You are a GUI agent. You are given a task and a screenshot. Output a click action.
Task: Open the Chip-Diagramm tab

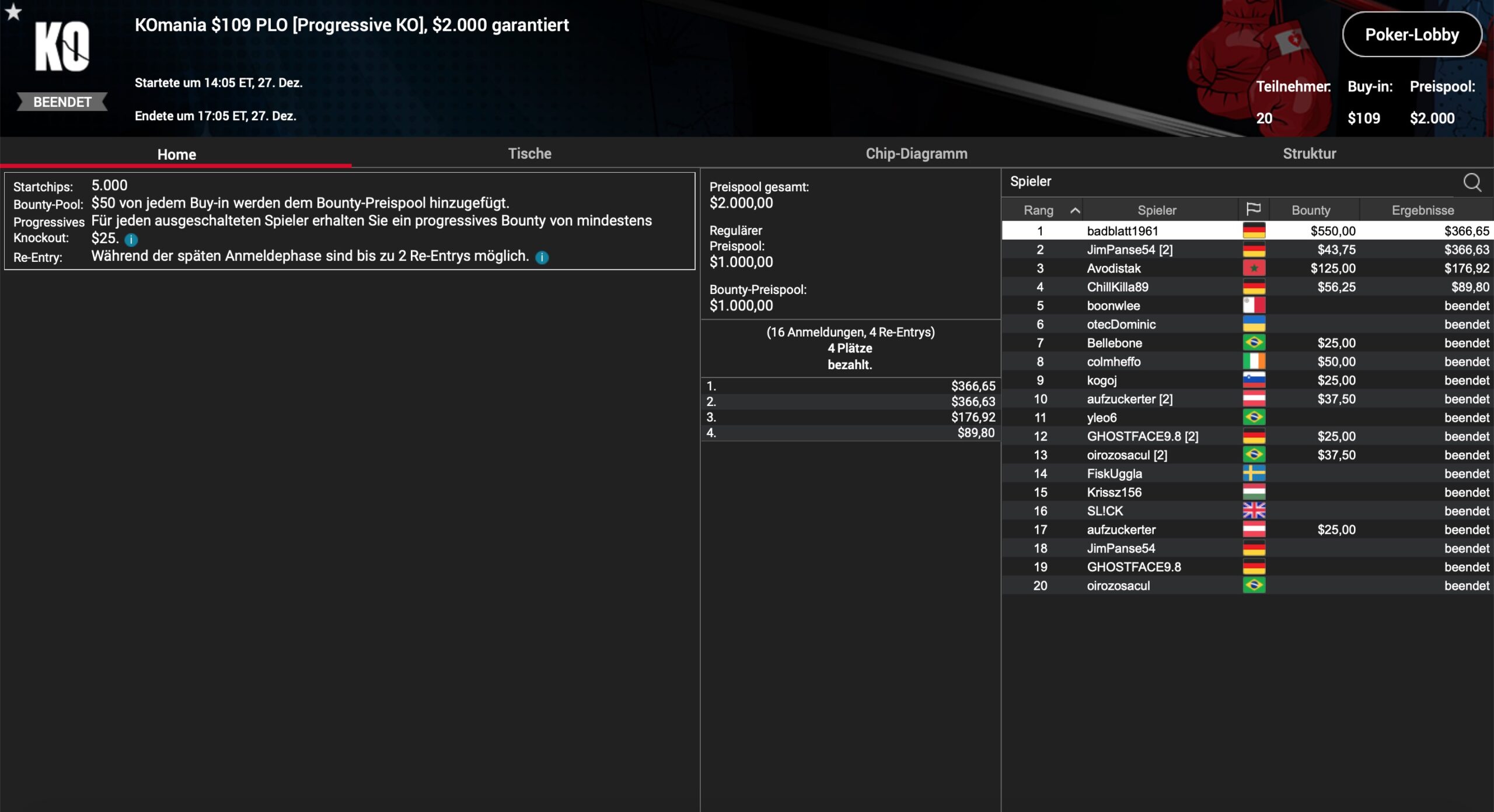coord(916,153)
